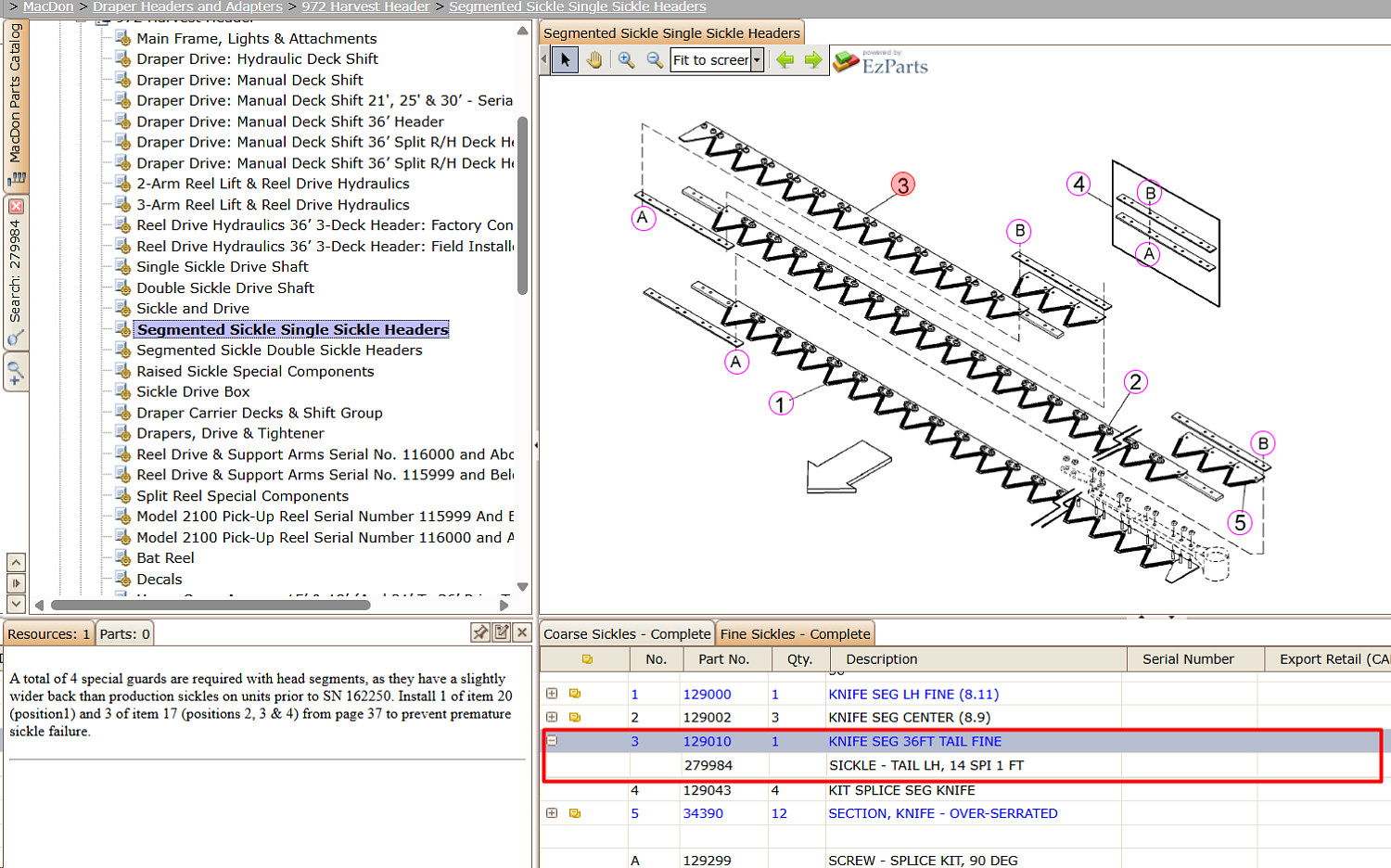Switch to the Coarse Sickles - Complete tab
This screenshot has width=1391, height=868.
click(627, 634)
